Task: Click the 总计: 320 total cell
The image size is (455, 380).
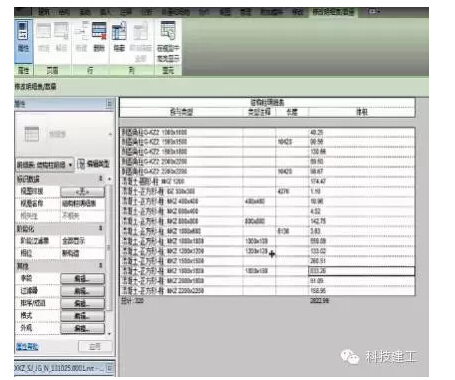Action: click(x=132, y=301)
